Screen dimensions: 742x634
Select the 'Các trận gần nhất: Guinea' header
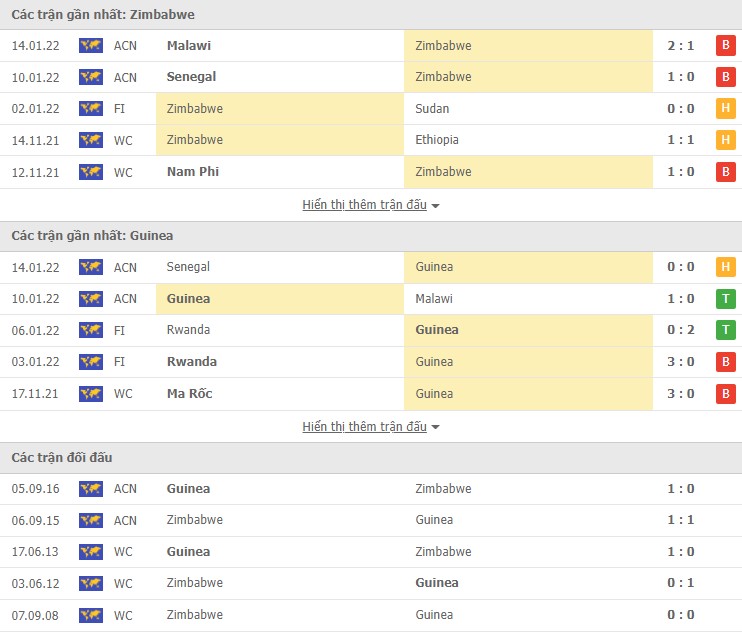click(x=91, y=236)
